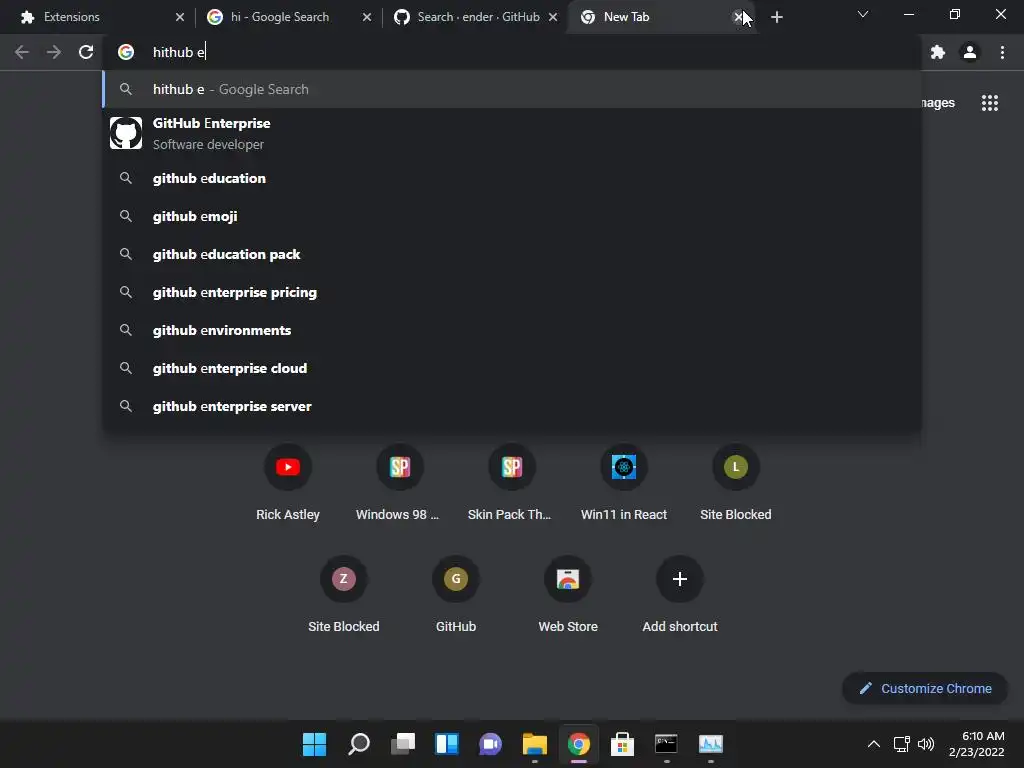Open the Images link at top right

pyautogui.click(x=938, y=103)
